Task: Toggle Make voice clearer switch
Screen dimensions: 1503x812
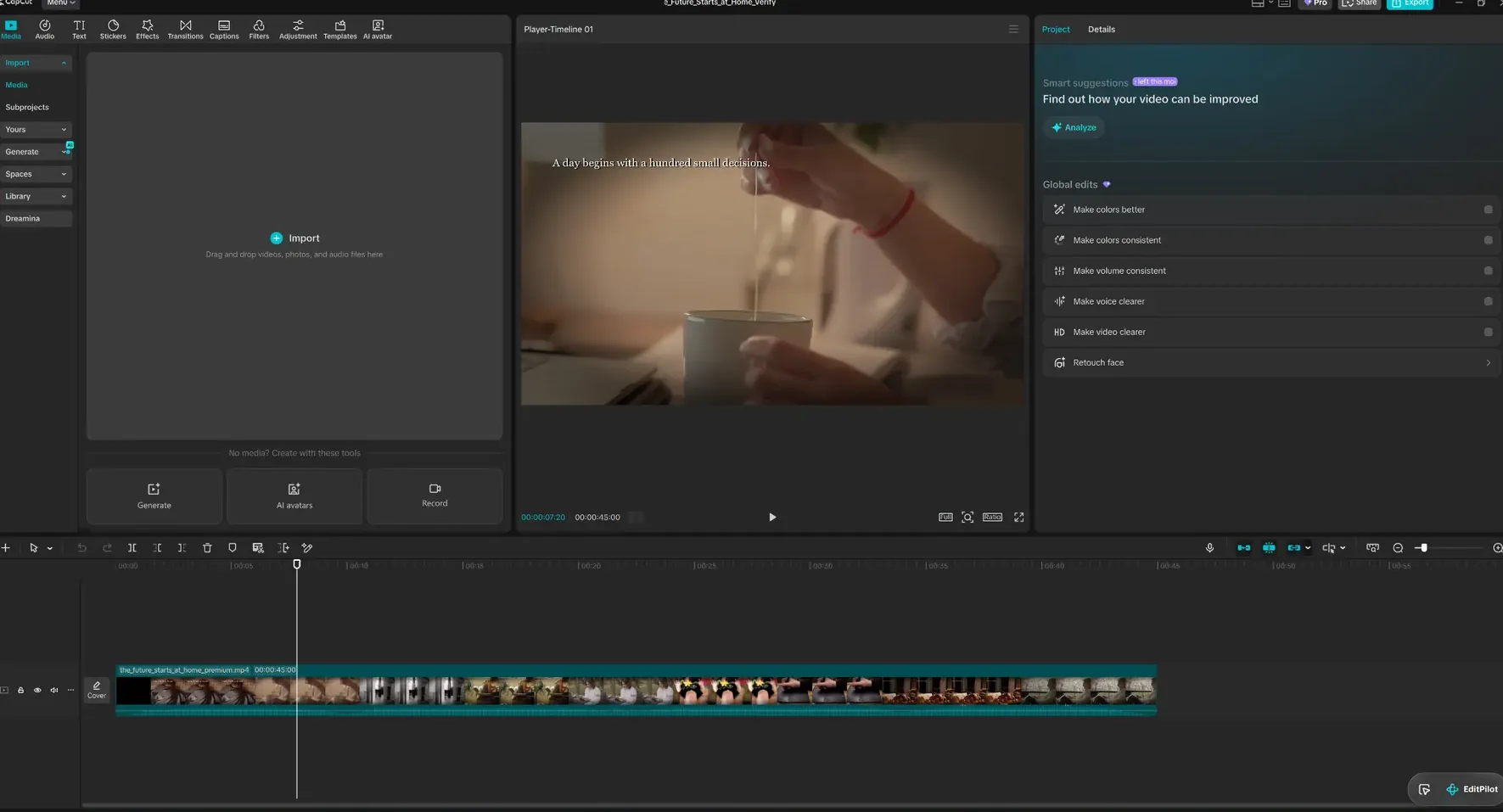Action: tap(1488, 301)
